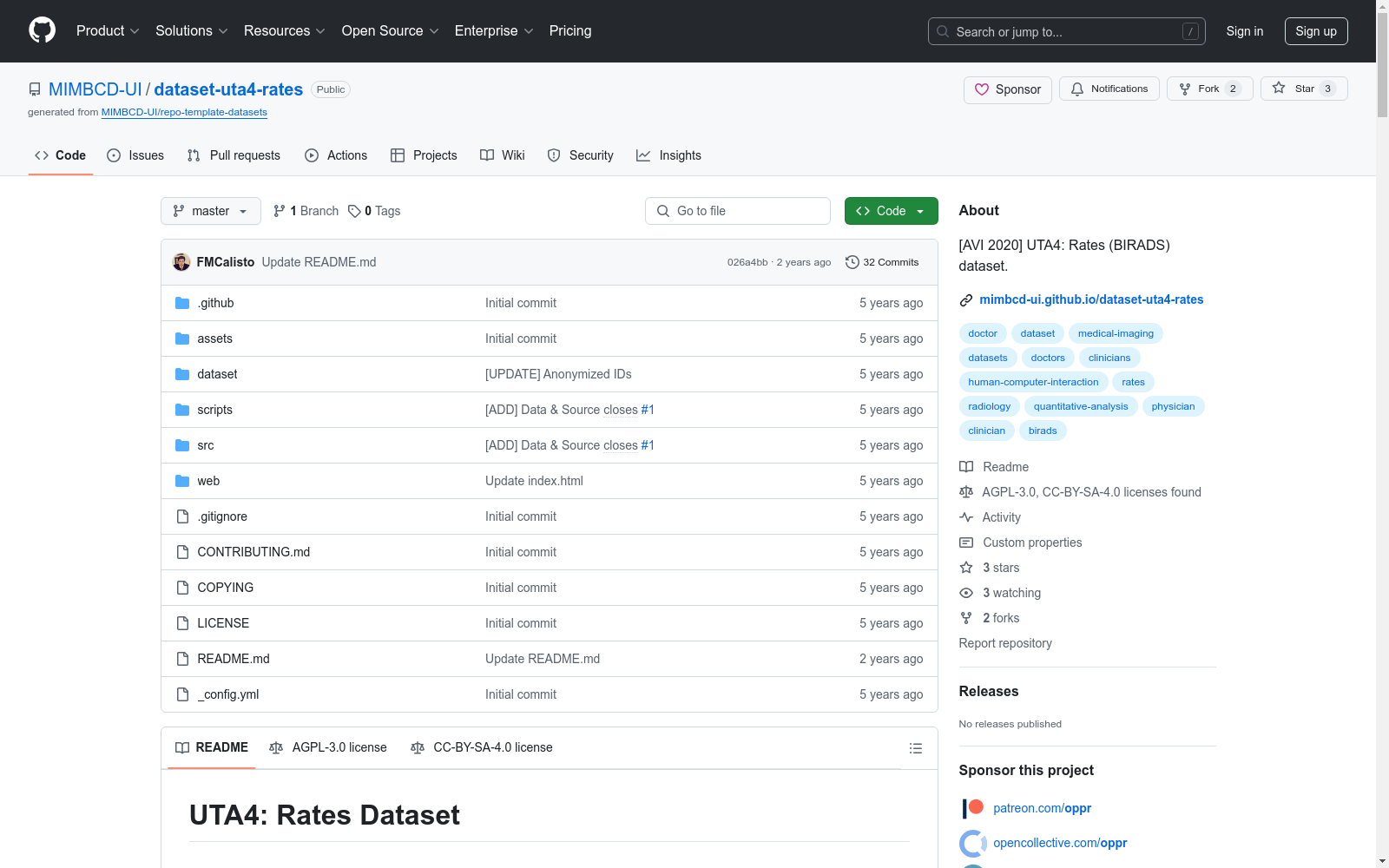Switch to the Pull requests tab
Viewport: 1389px width, 868px height.
(x=234, y=155)
